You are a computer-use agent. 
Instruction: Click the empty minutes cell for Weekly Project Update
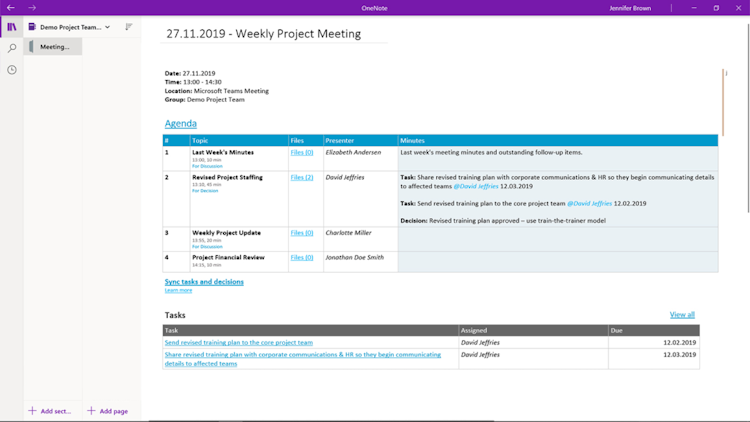[558, 239]
